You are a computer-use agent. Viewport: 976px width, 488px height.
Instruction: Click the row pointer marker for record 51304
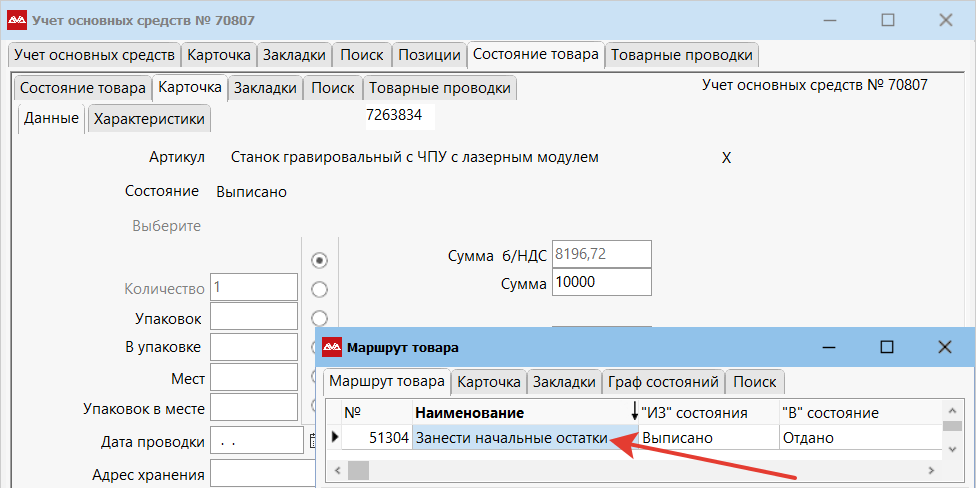336,438
